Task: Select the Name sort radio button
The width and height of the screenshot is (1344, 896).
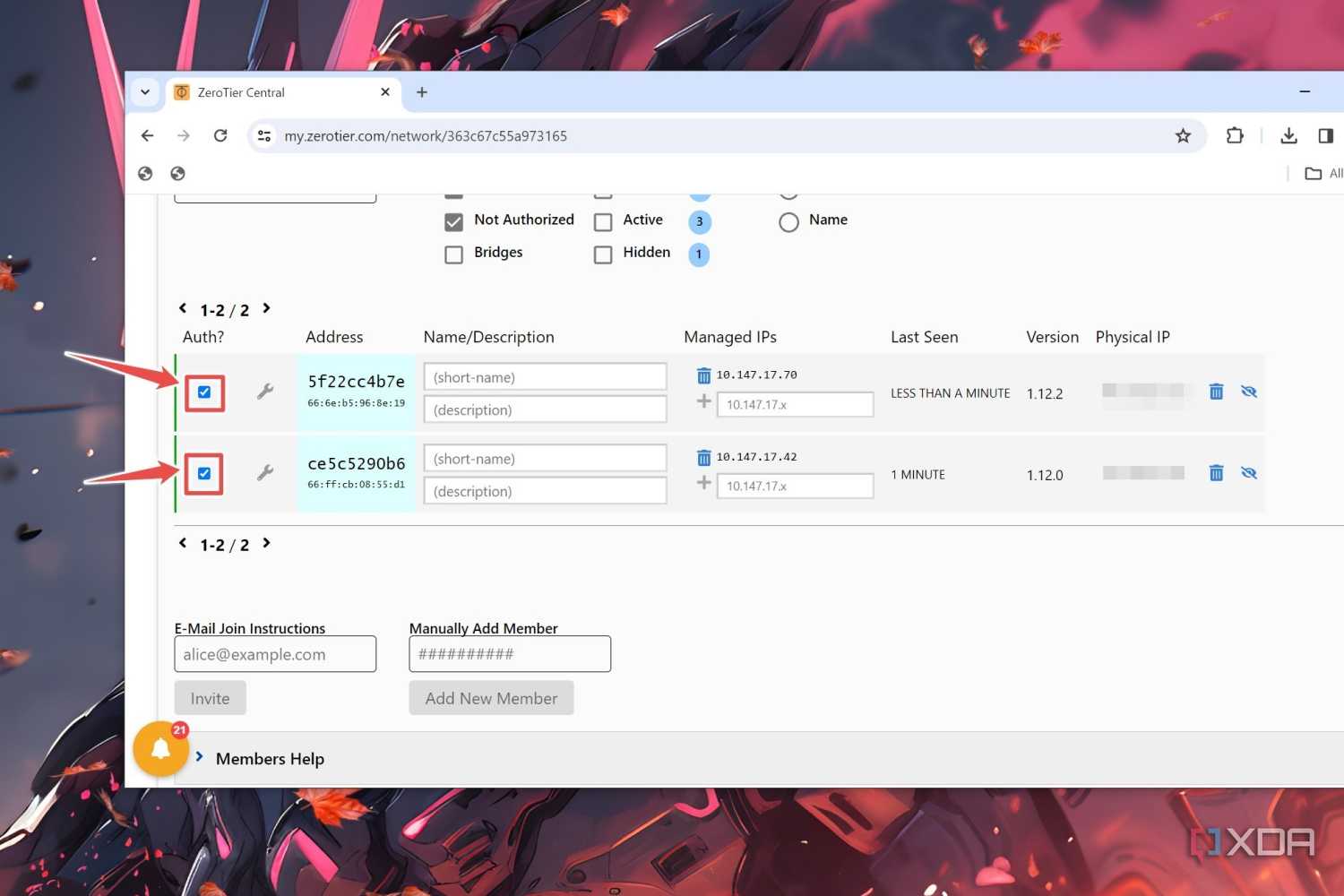Action: pyautogui.click(x=788, y=221)
